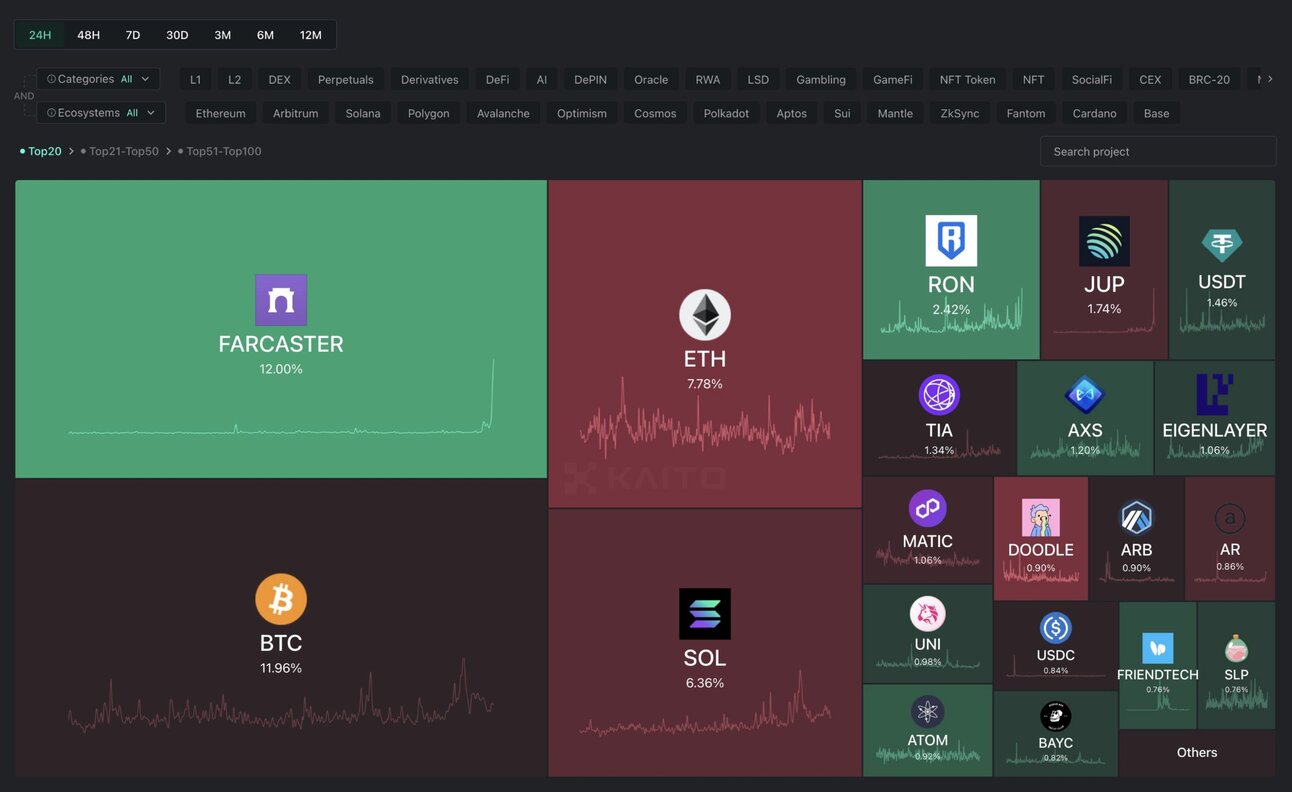
Task: Click the pink Uniswap unicorn icon
Action: [x=928, y=613]
